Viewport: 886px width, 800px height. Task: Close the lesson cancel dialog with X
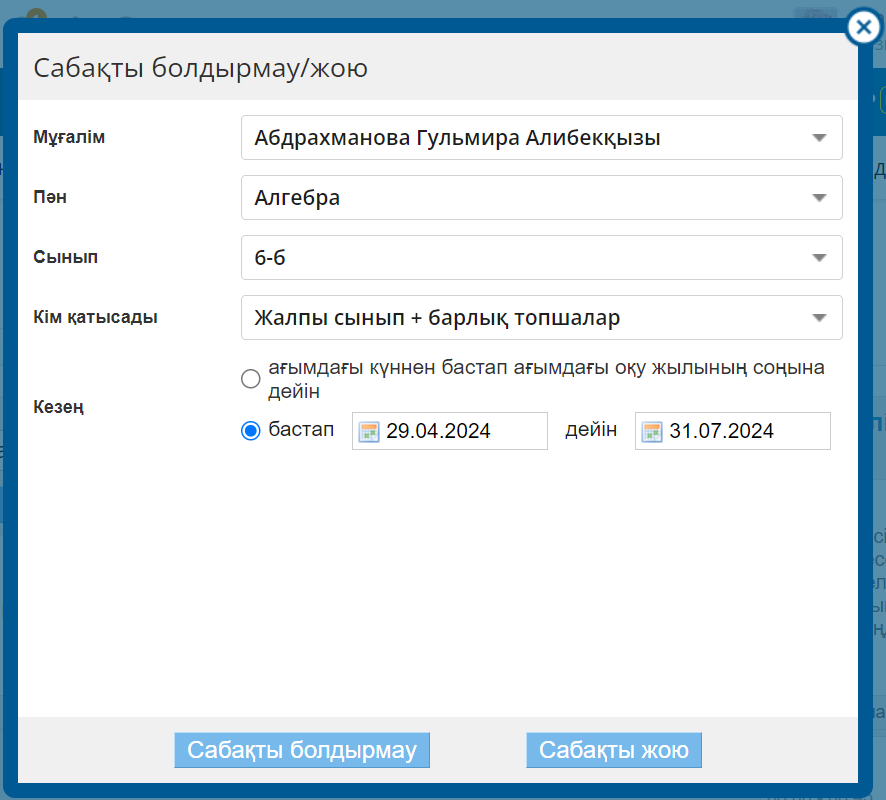(863, 28)
